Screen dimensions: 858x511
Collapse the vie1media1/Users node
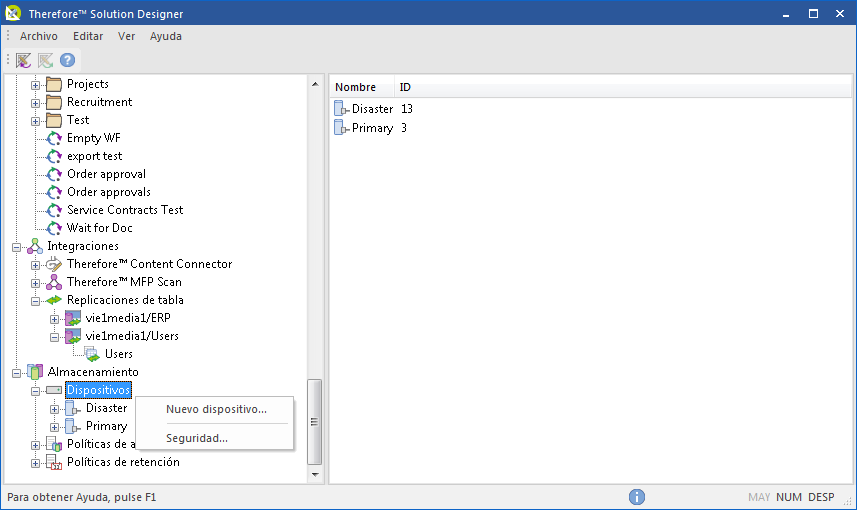click(x=54, y=338)
